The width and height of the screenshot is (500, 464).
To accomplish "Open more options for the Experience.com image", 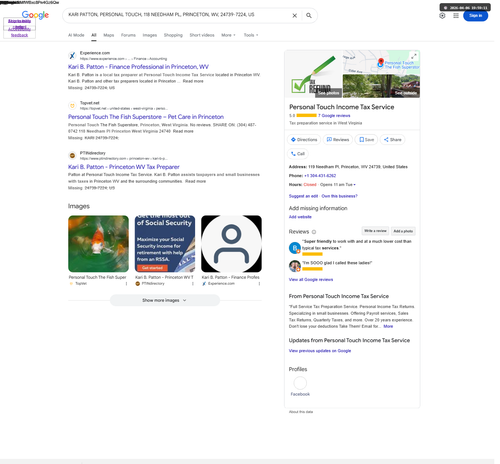I will coord(259,284).
